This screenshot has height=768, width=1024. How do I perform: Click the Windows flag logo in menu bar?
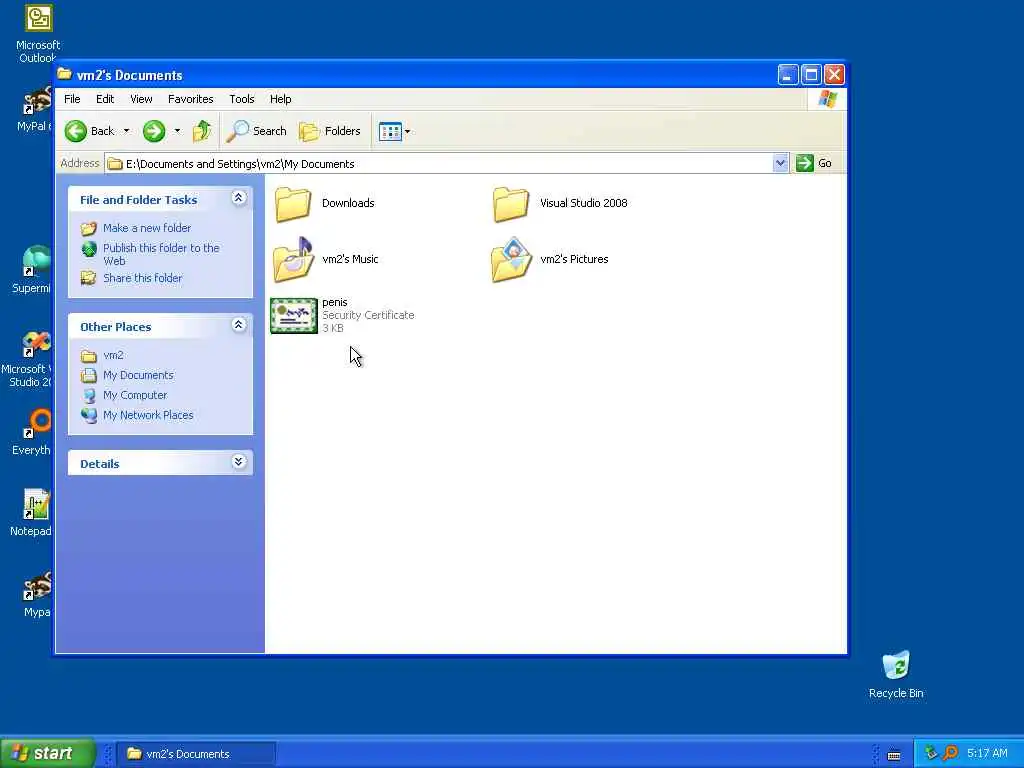click(827, 99)
